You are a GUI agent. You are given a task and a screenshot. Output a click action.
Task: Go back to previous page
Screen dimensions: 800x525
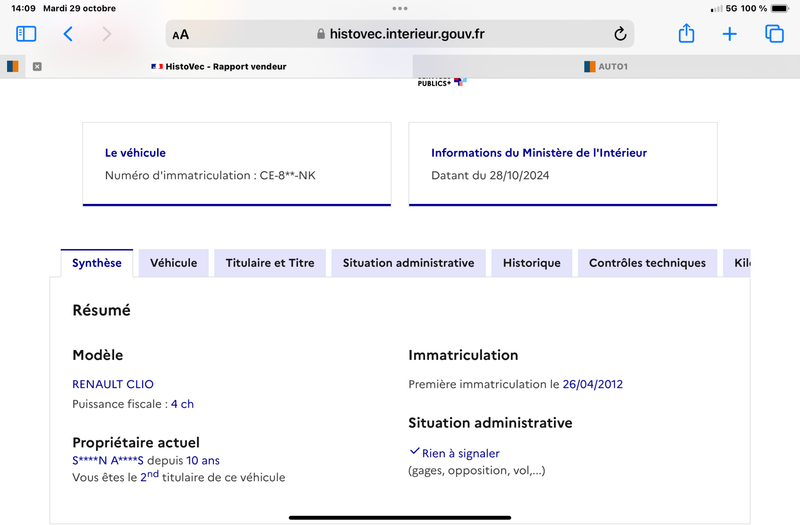coord(68,34)
